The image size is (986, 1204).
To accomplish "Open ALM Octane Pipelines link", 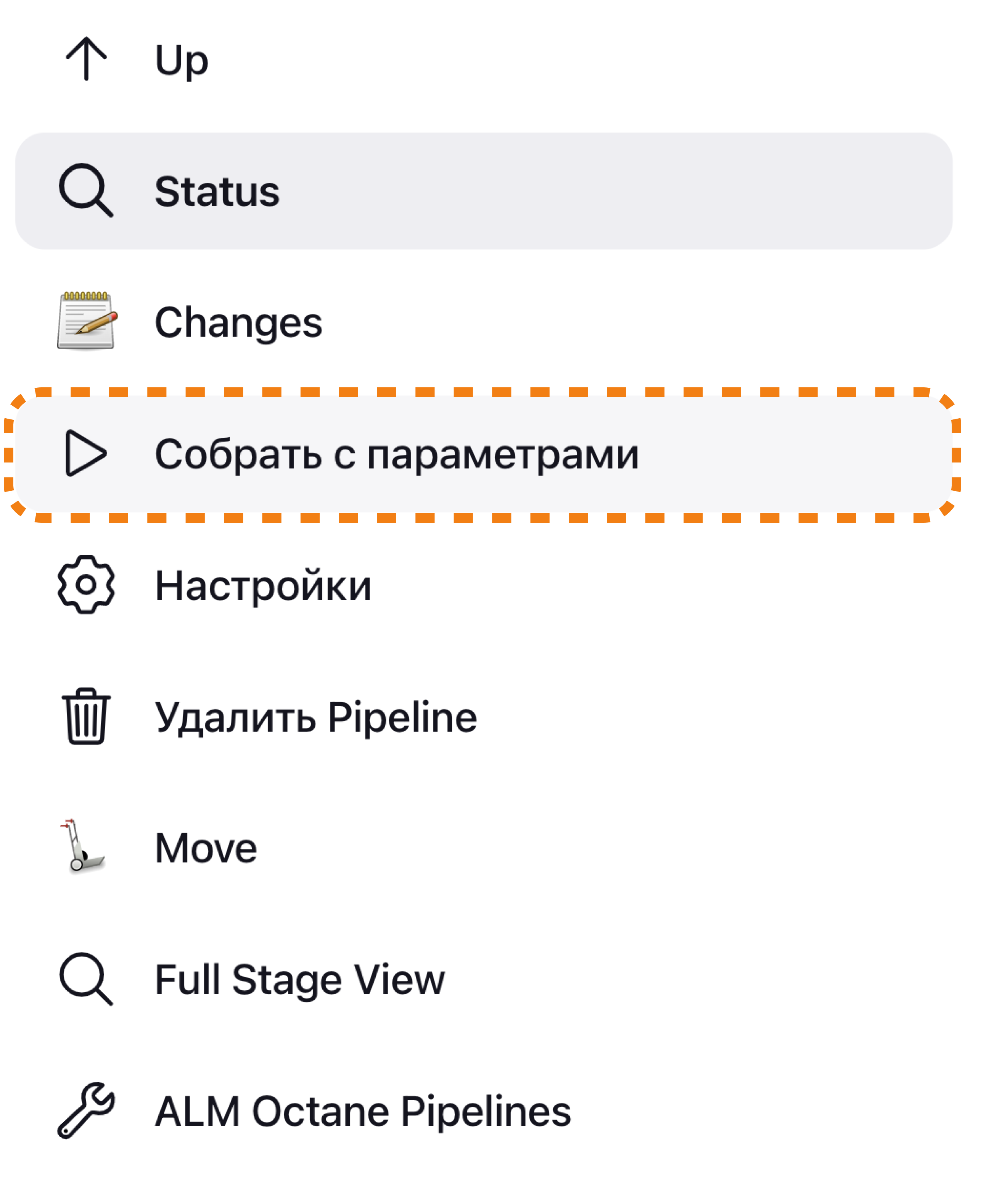I will pos(363,1111).
